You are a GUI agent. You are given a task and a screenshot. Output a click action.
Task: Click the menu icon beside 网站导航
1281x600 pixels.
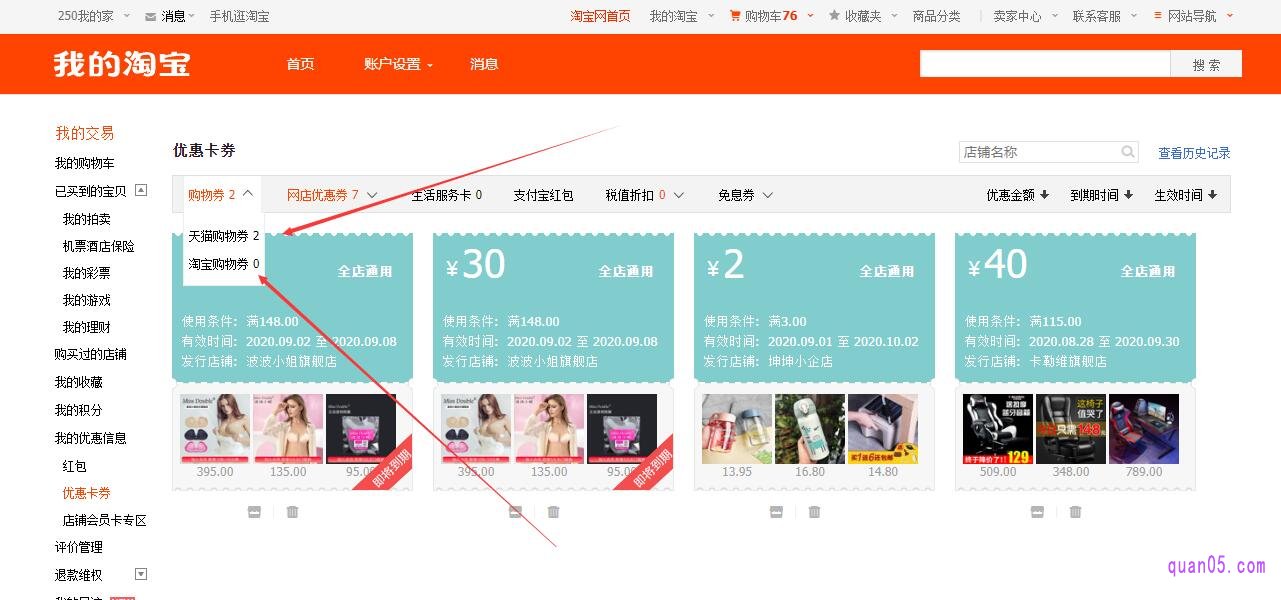tap(1158, 16)
